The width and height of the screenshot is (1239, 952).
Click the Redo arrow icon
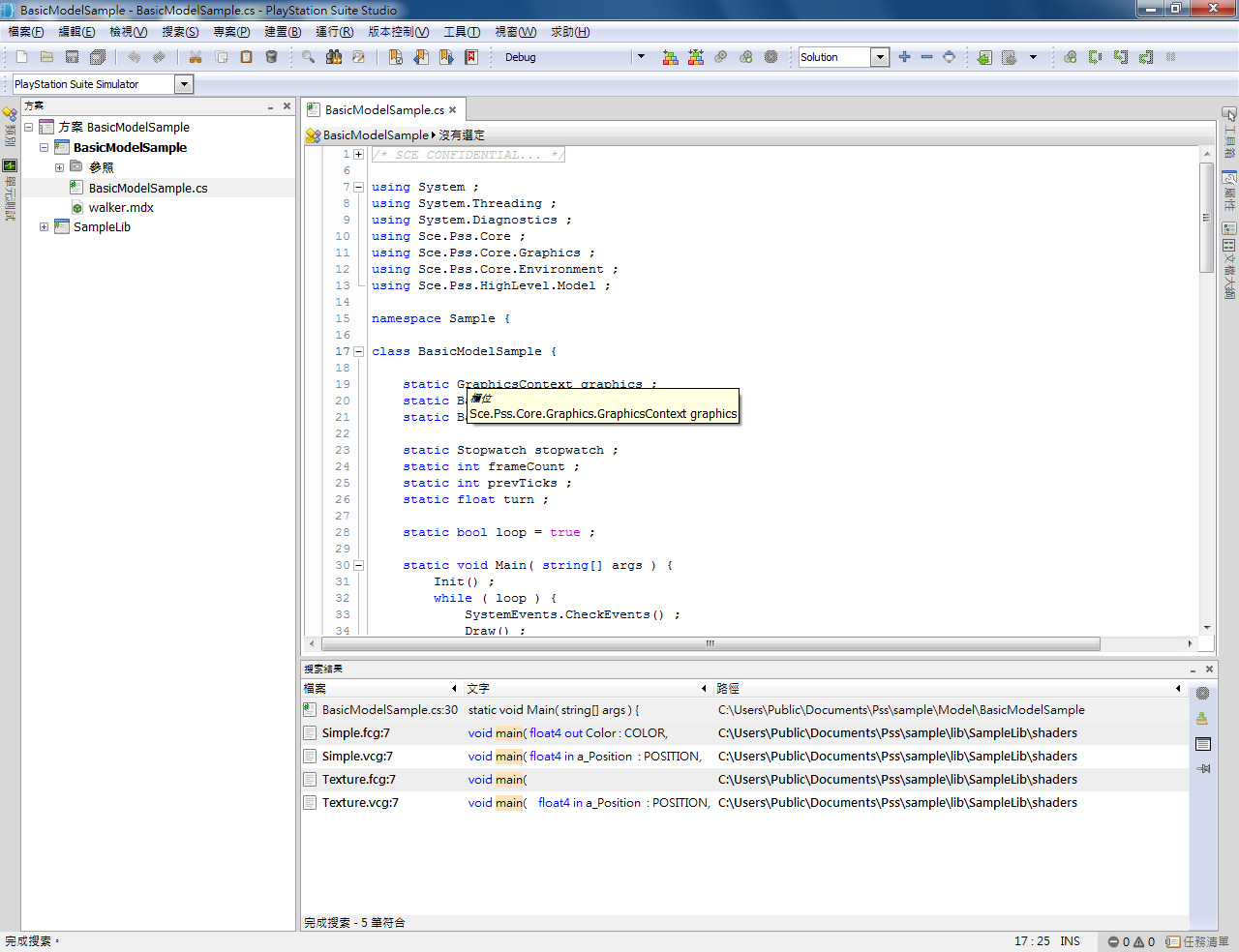159,57
